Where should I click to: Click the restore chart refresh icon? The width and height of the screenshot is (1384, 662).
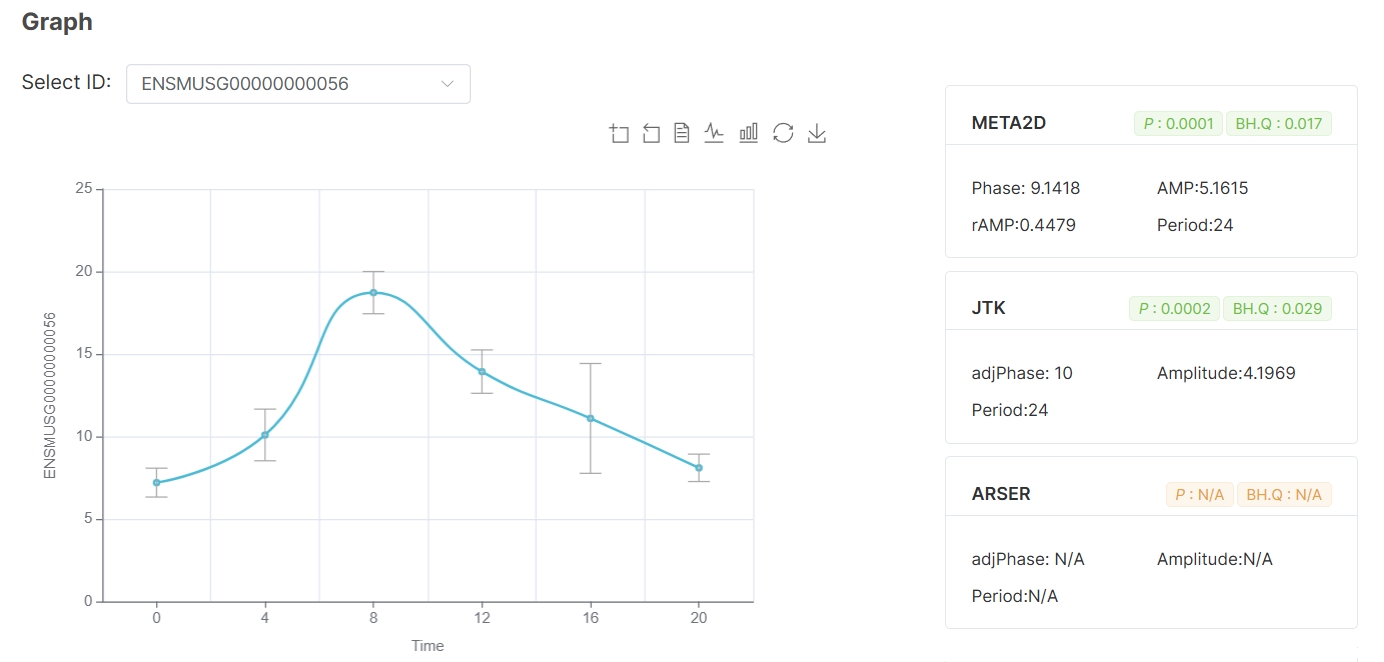click(x=783, y=133)
